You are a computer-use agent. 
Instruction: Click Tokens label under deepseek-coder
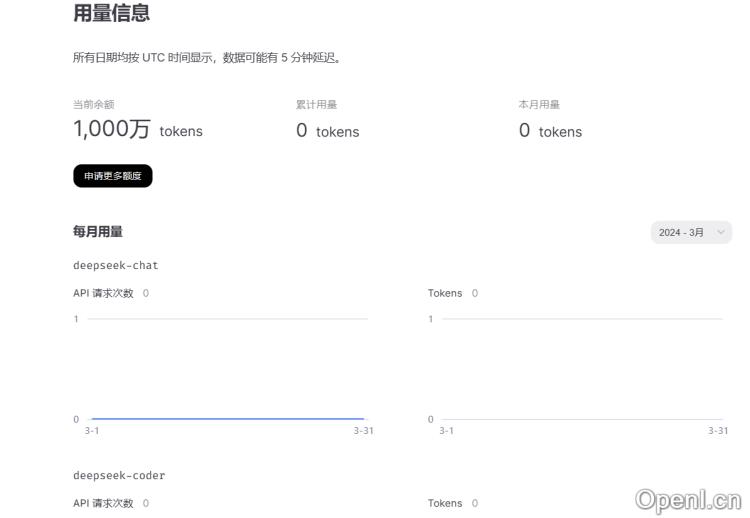pyautogui.click(x=445, y=503)
